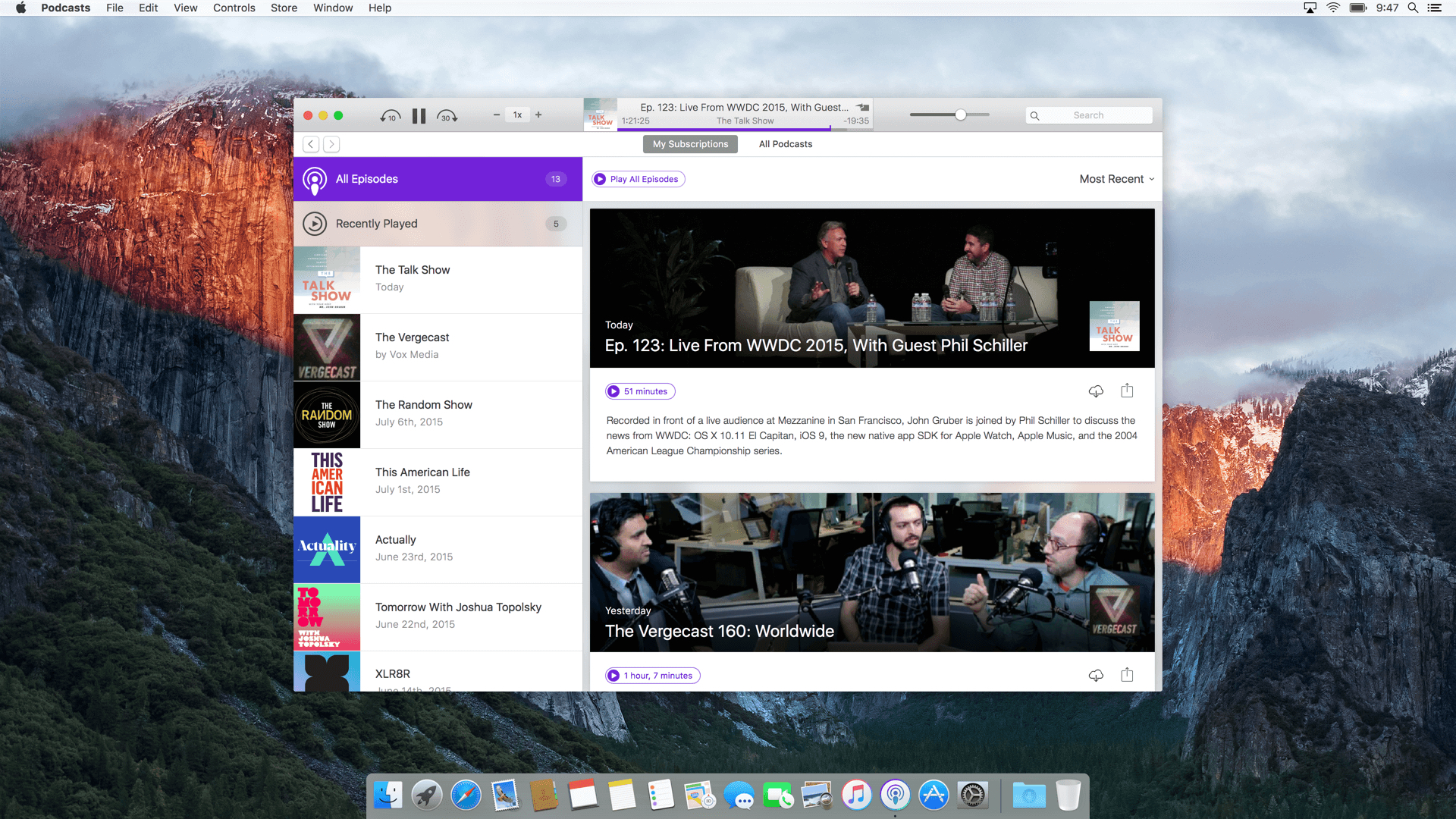Viewport: 1456px width, 819px height.
Task: Download the Ep. 123 episode via cloud icon
Action: [1096, 391]
